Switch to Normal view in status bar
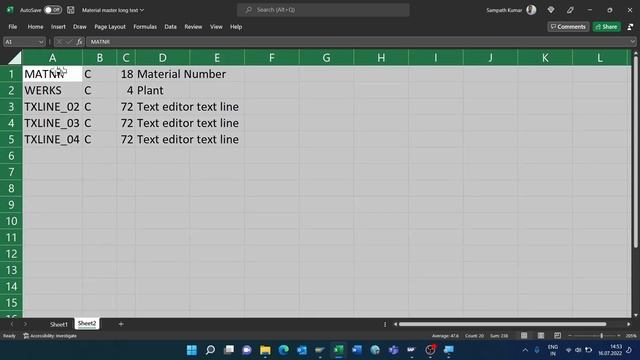The height and width of the screenshot is (360, 640). 524,336
